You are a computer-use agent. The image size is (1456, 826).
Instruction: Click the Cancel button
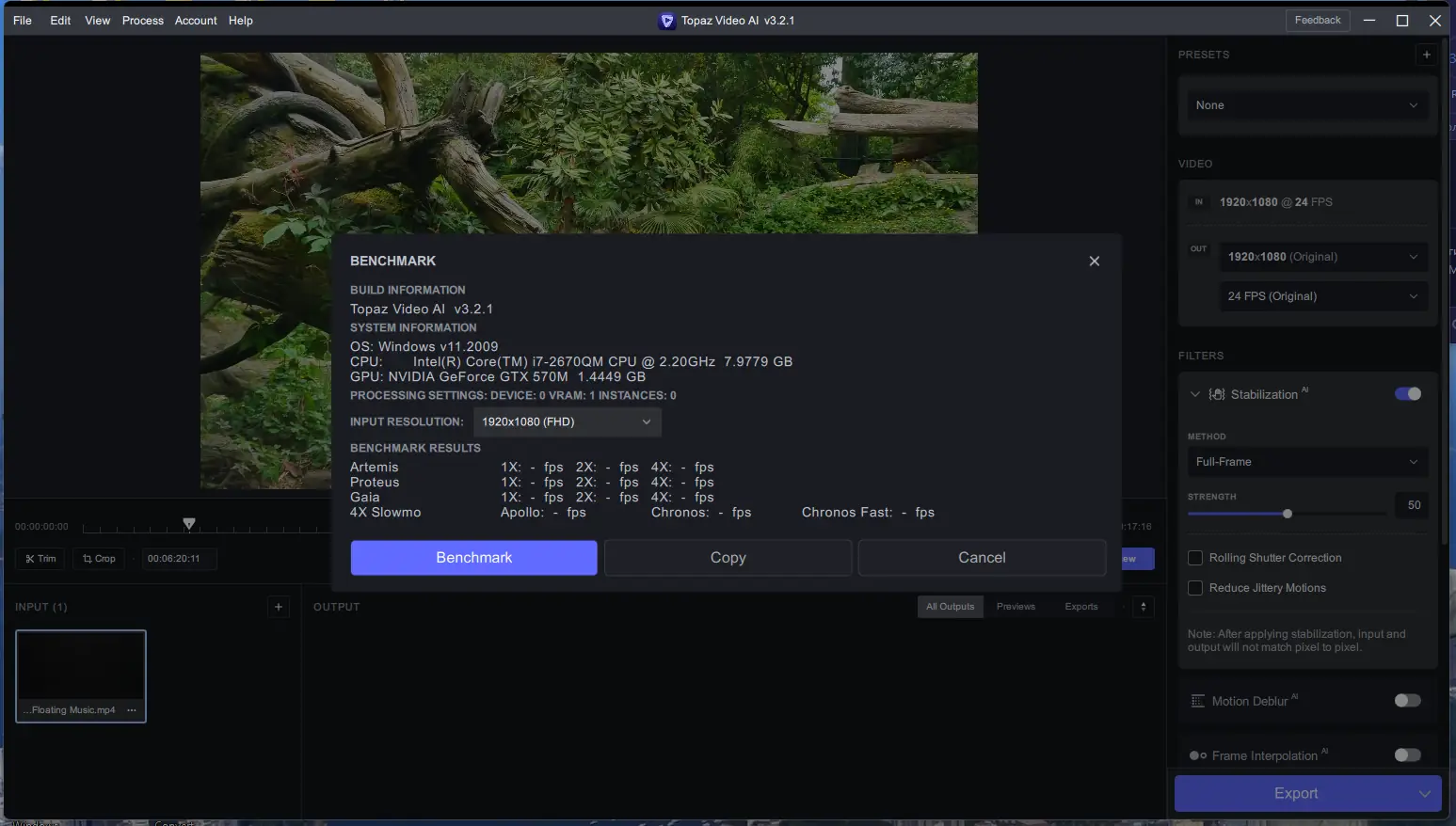click(982, 558)
